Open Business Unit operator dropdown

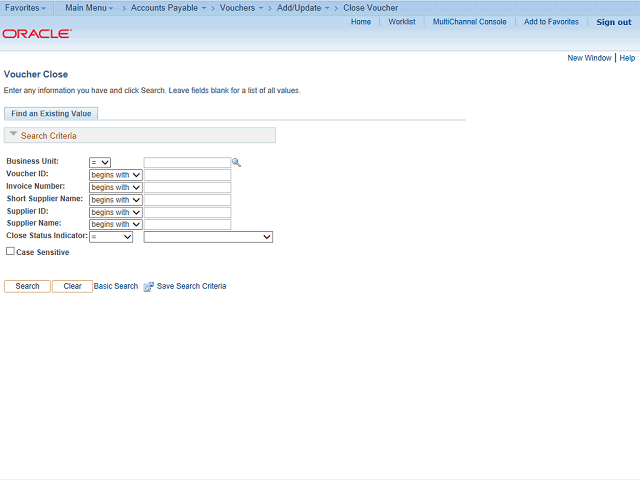(100, 162)
